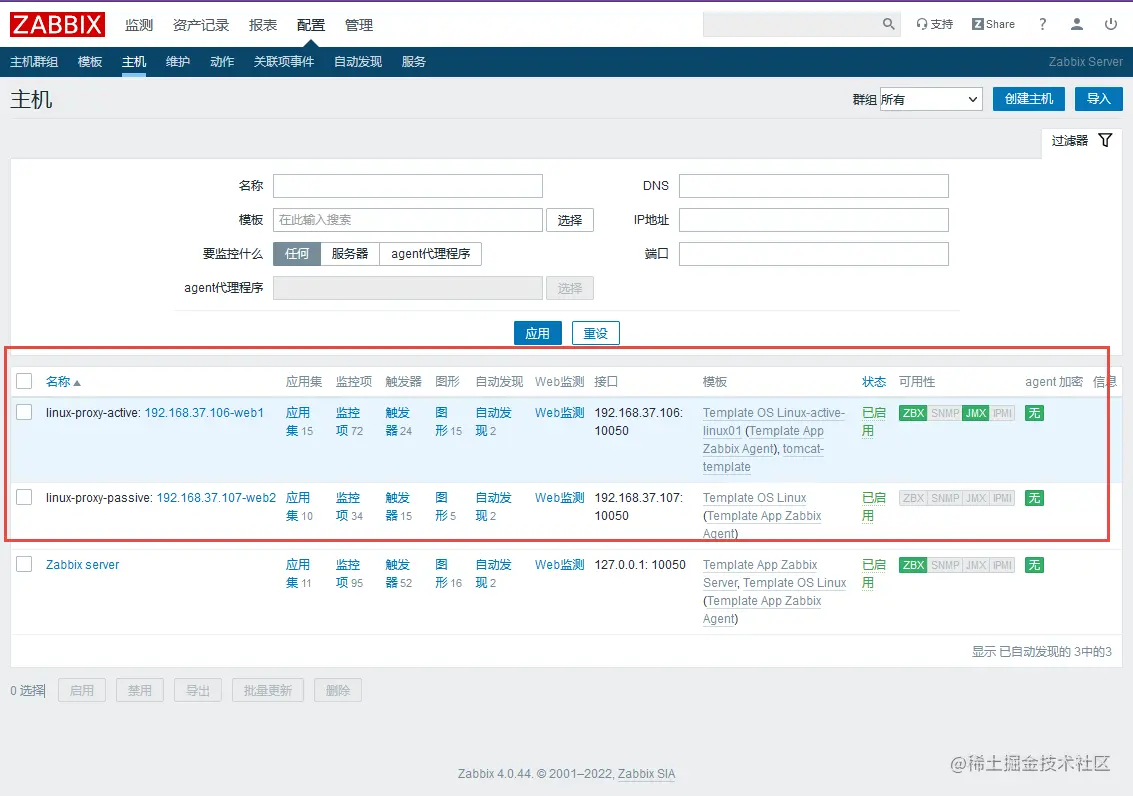Go to 自动发现 submenu
This screenshot has height=796, width=1133.
pyautogui.click(x=358, y=62)
